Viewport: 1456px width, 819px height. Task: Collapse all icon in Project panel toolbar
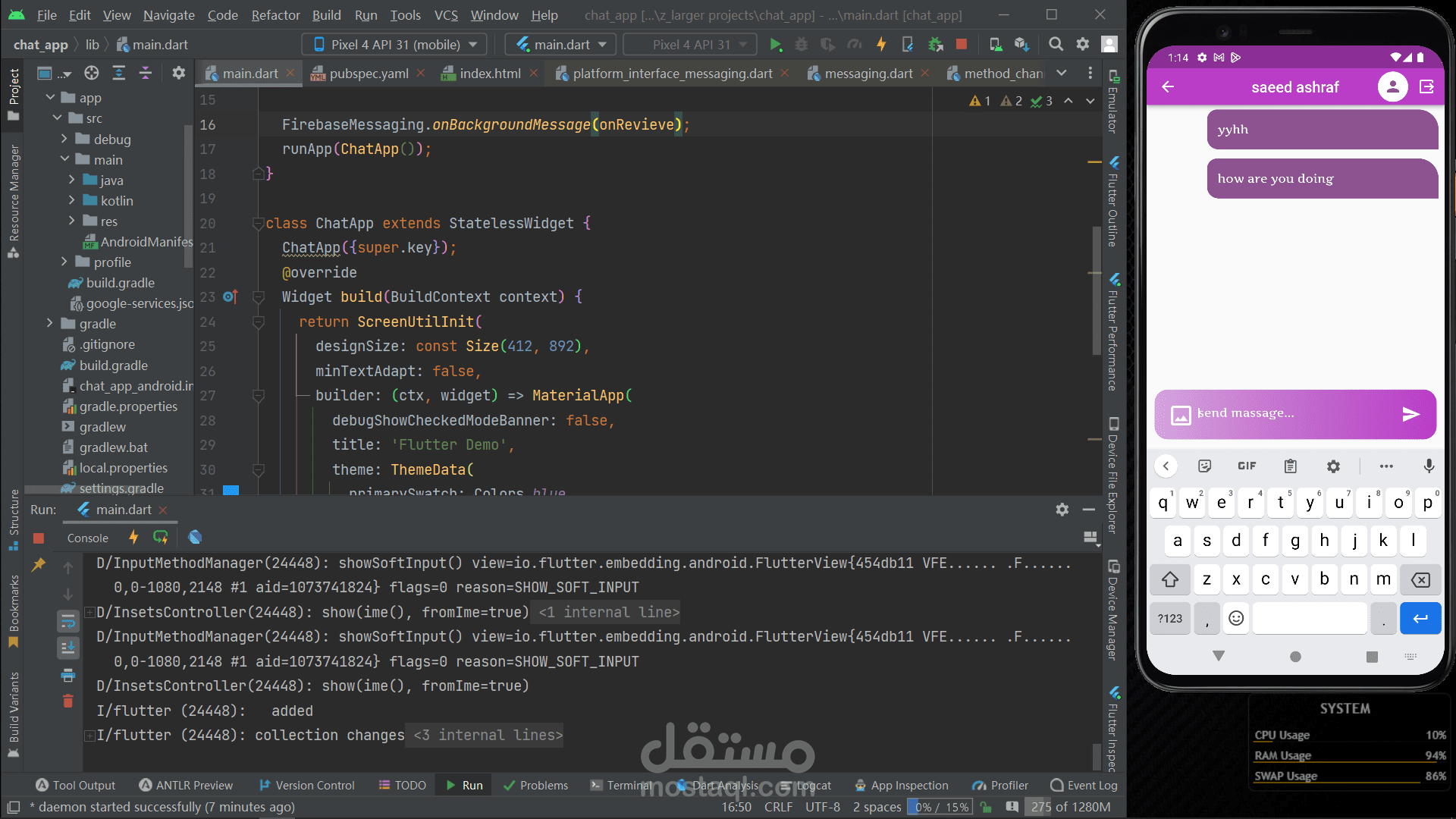146,73
